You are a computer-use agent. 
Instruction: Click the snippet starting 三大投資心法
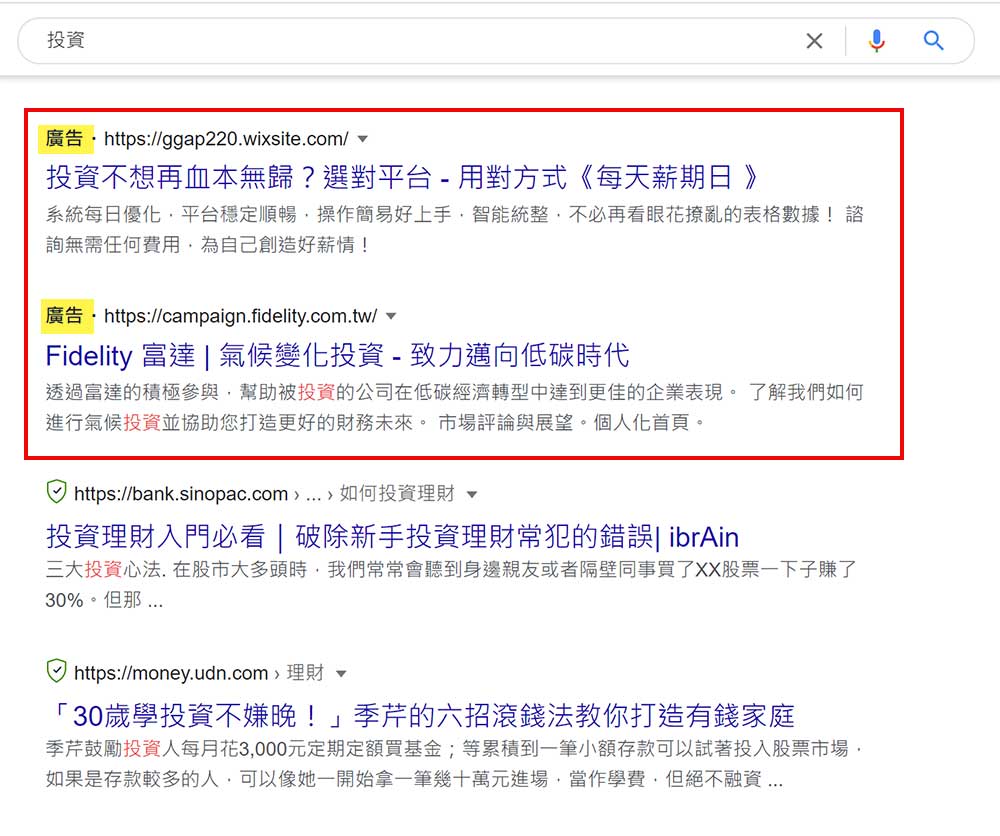pyautogui.click(x=452, y=584)
